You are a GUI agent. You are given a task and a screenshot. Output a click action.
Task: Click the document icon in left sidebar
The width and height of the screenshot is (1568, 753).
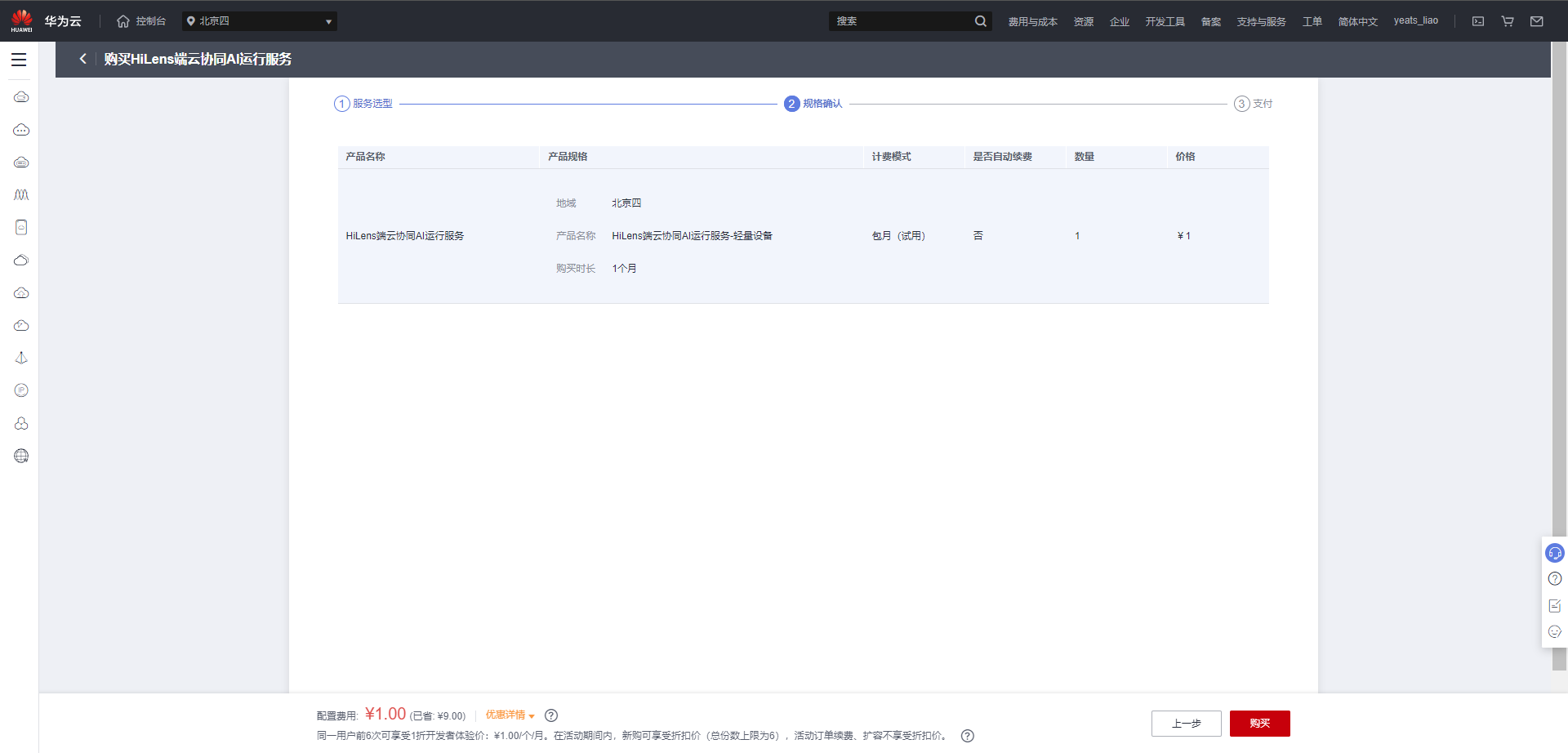tap(21, 227)
